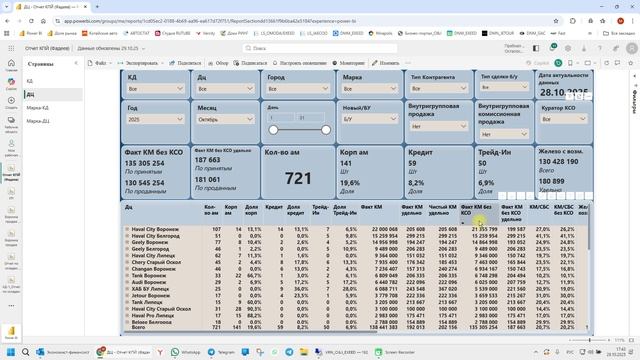Open the Дц slicer dropdown
The image size is (640, 360).
click(x=225, y=89)
